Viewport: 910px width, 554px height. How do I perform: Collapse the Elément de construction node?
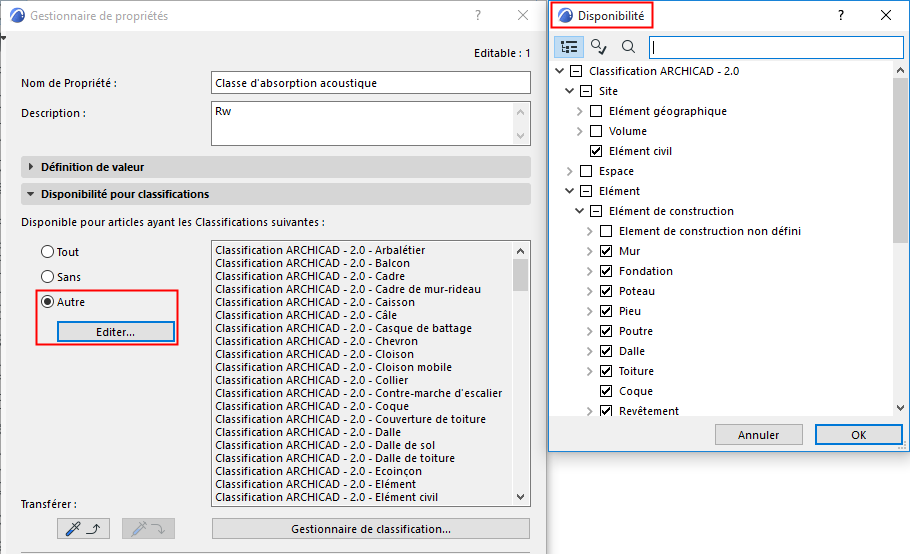(x=580, y=211)
